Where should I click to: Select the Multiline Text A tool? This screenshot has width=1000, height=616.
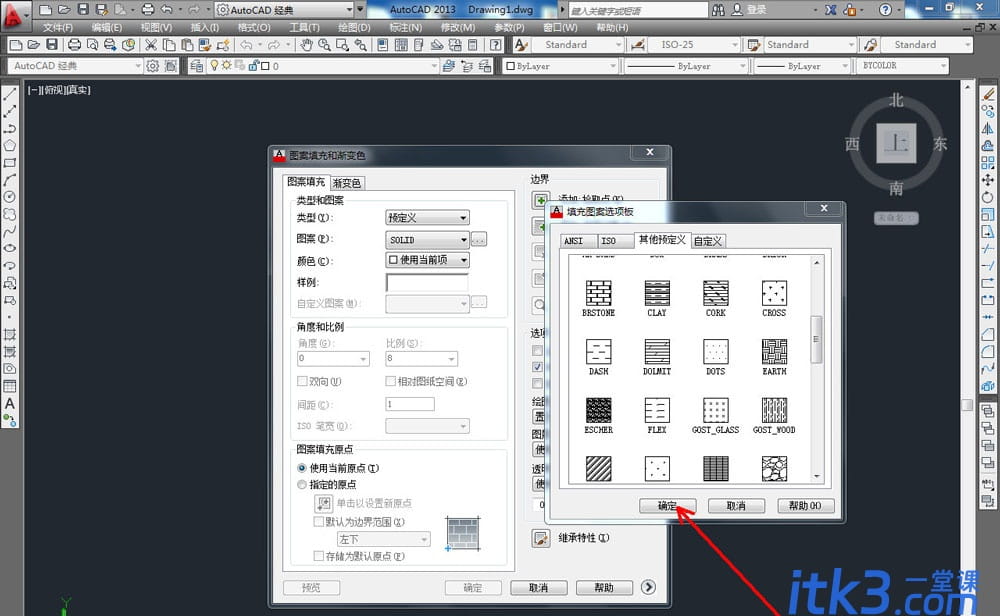pyautogui.click(x=10, y=404)
